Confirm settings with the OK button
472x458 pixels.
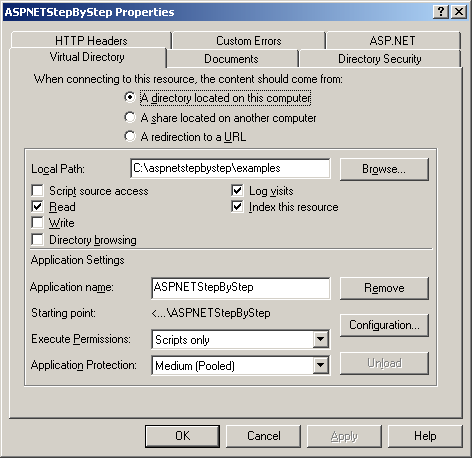point(182,436)
